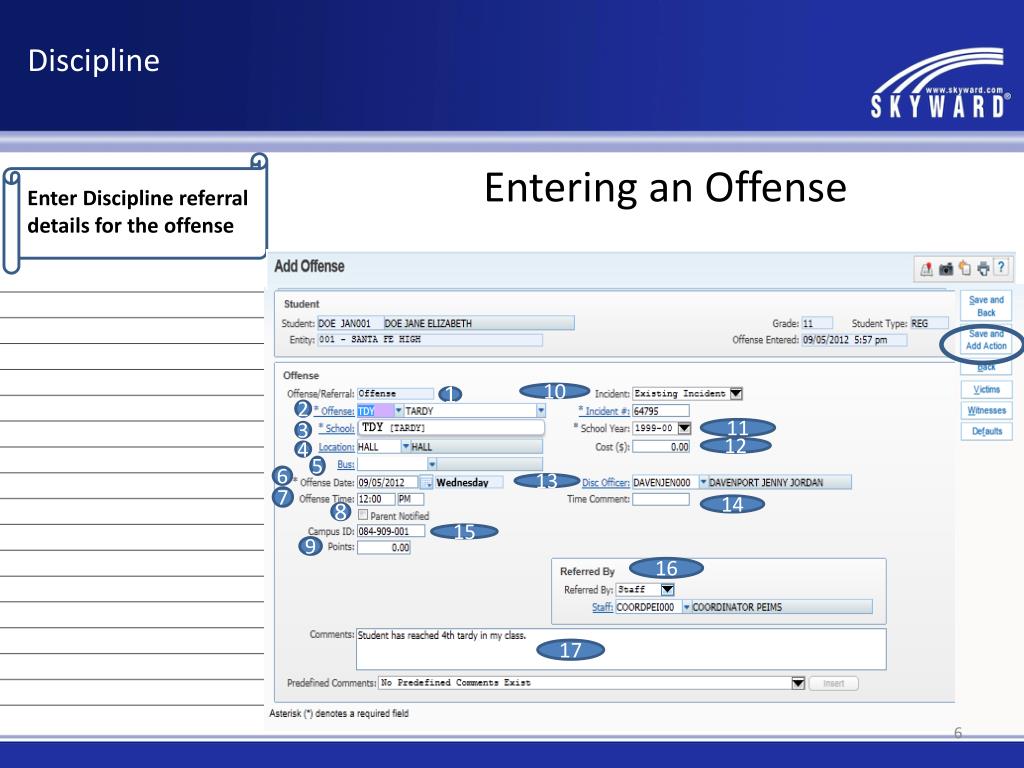
Task: Click the camera icon in Add Offense toolbar
Action: coord(946,269)
